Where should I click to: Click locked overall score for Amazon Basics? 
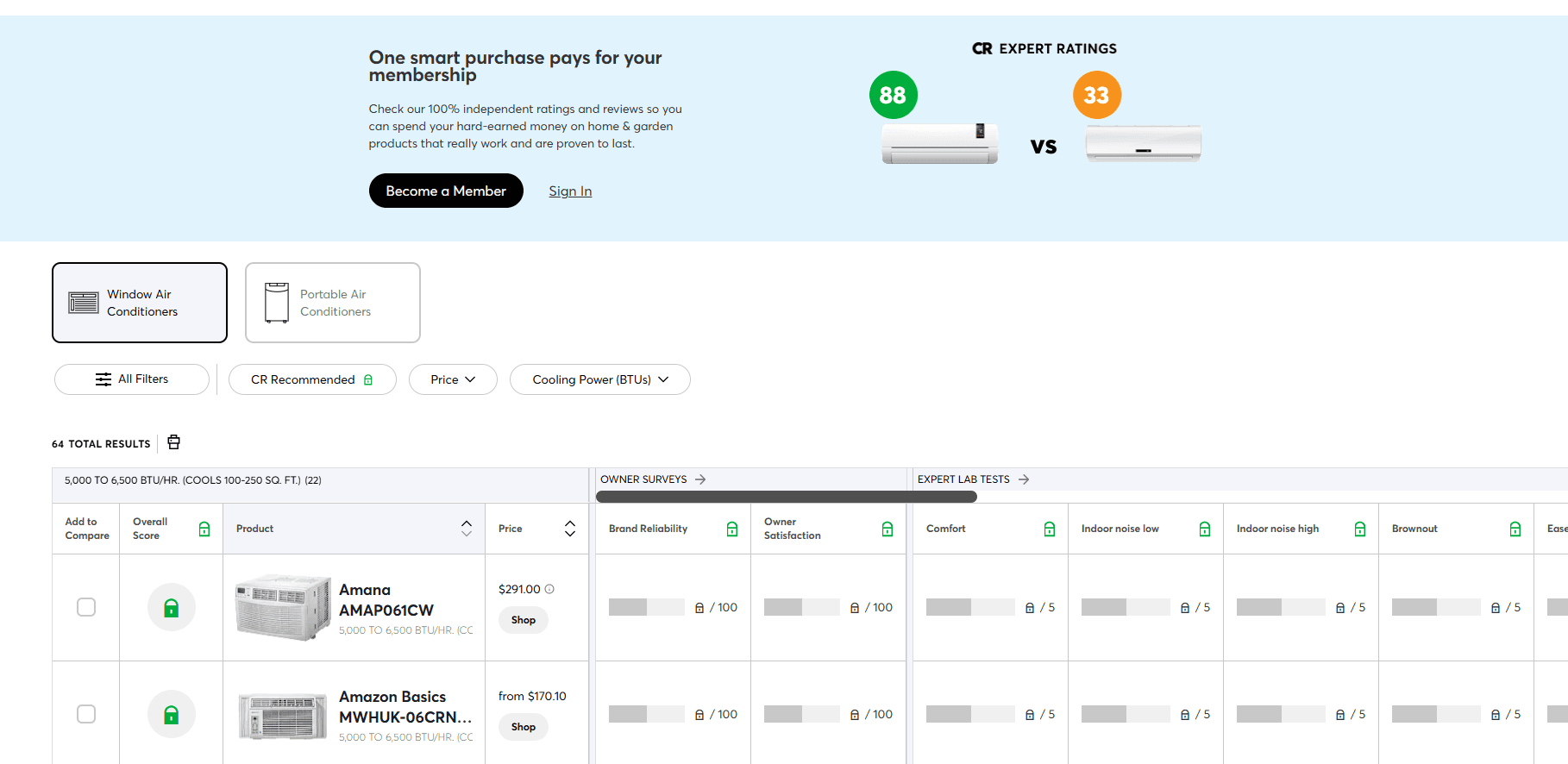pyautogui.click(x=172, y=714)
